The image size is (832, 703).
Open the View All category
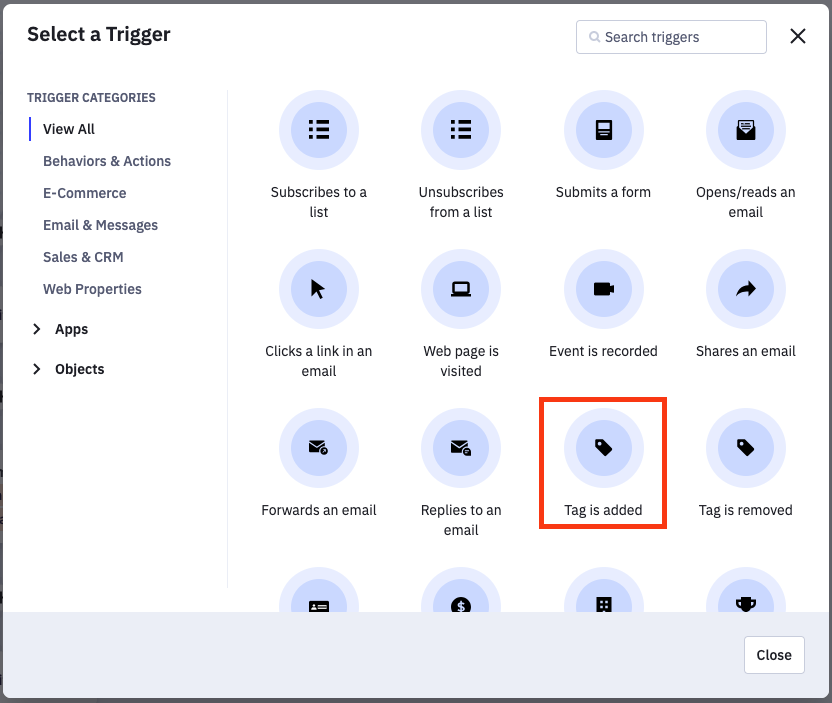coord(69,129)
